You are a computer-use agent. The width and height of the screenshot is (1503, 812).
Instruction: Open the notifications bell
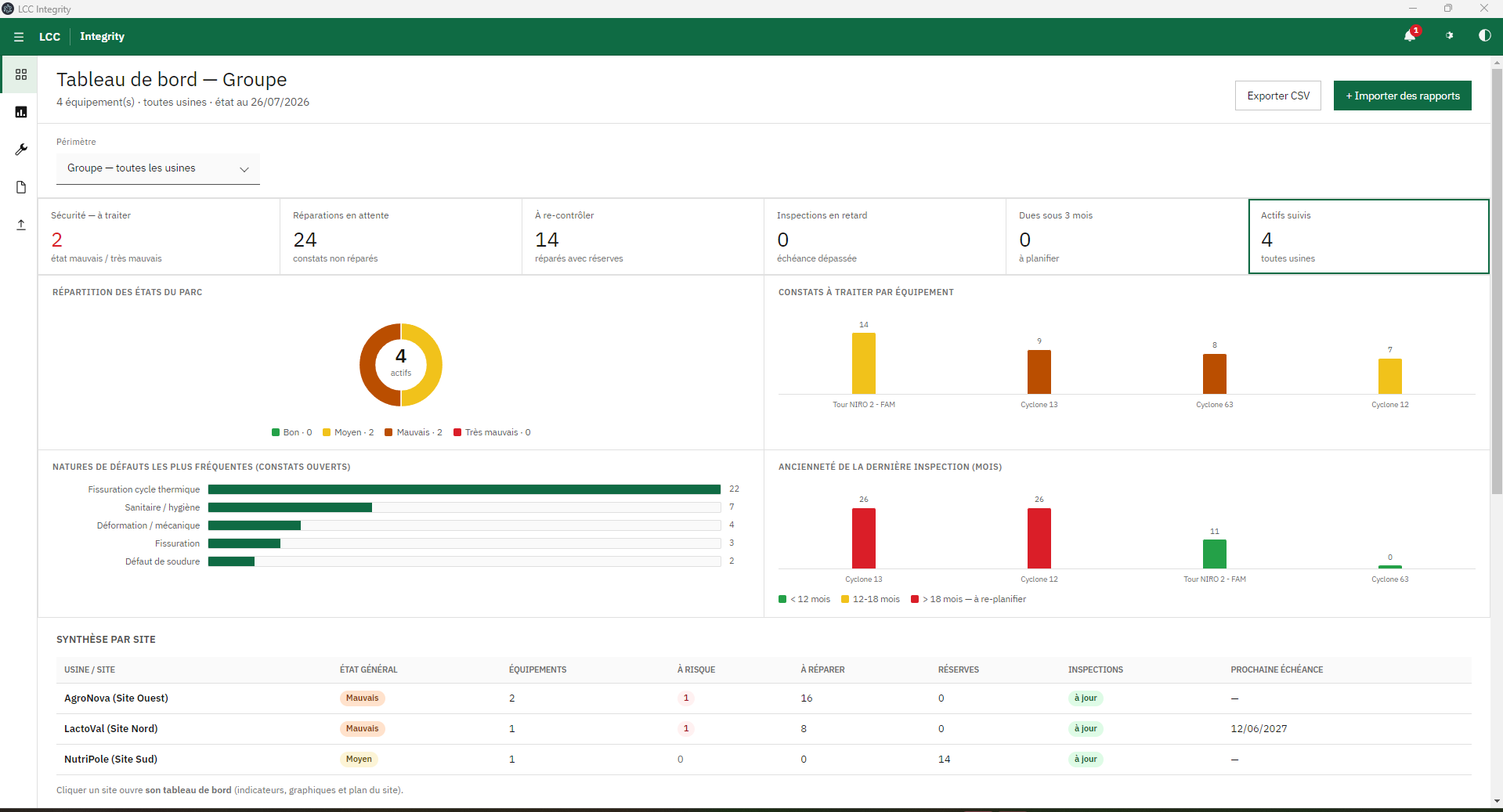click(1410, 36)
